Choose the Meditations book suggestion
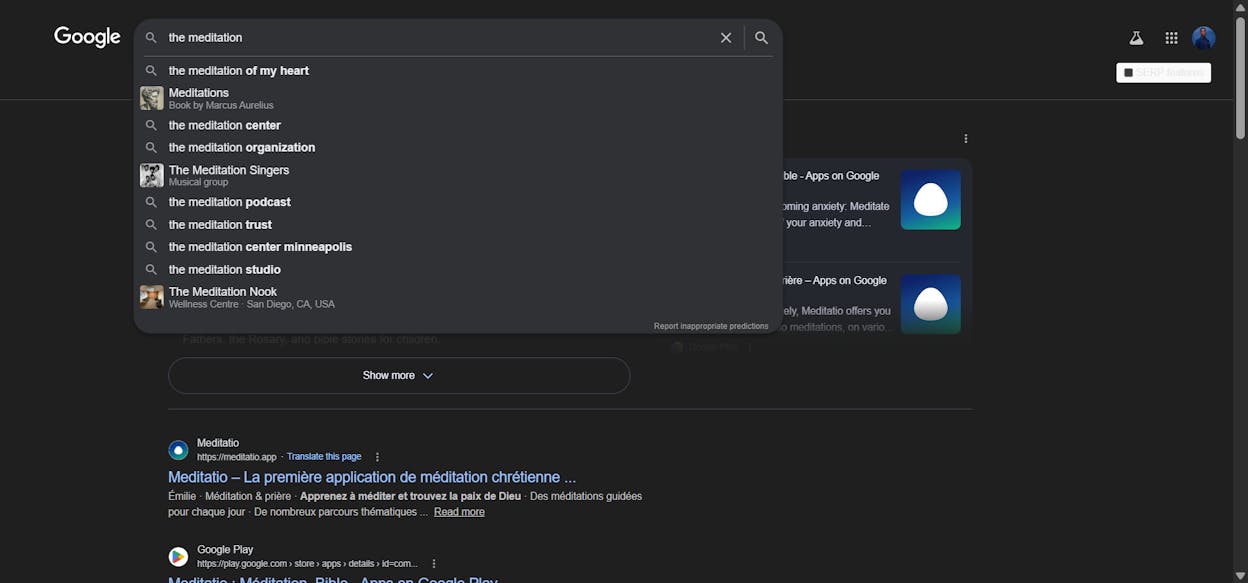 pyautogui.click(x=458, y=98)
